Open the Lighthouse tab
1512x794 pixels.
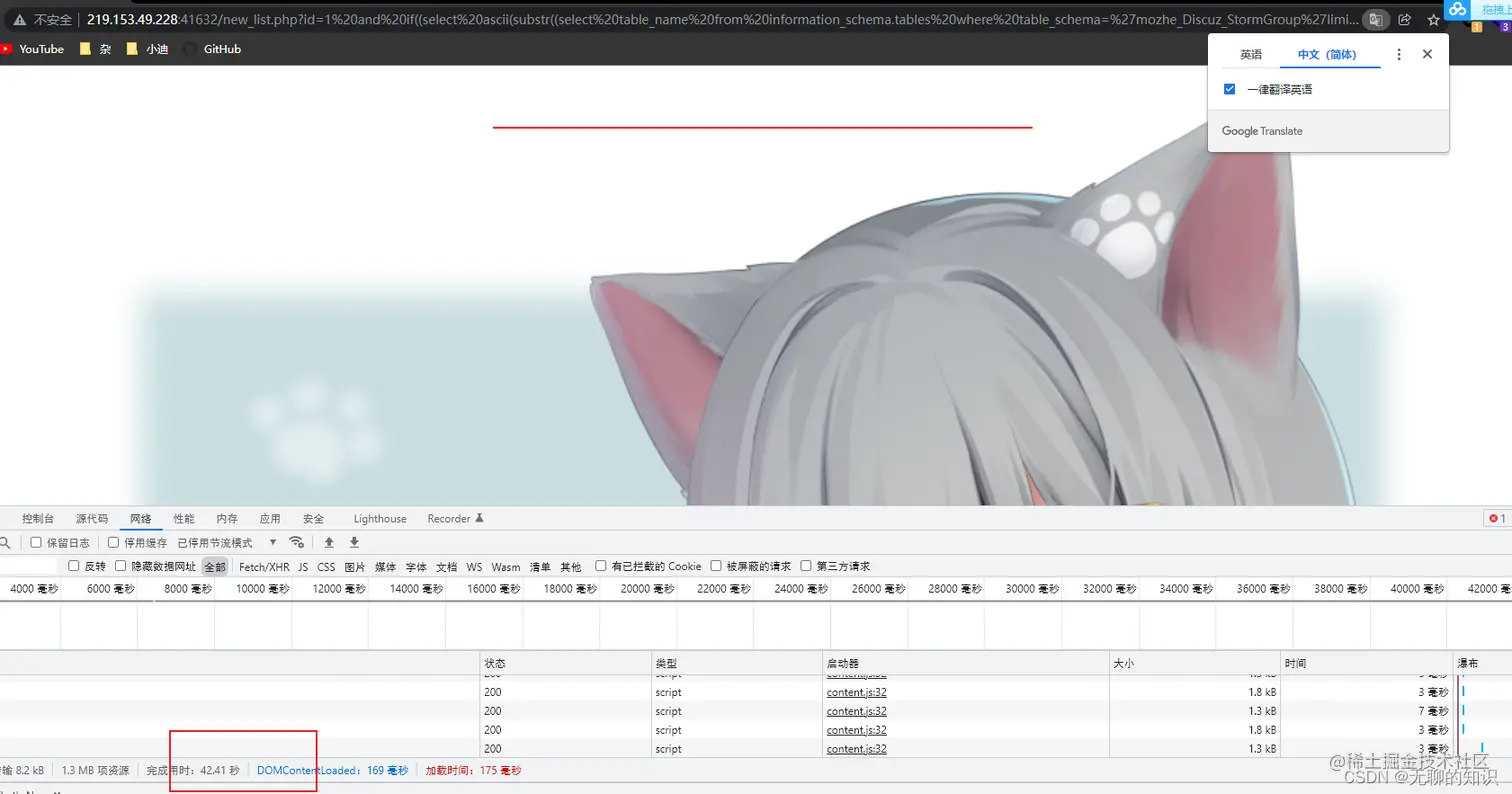pyautogui.click(x=380, y=518)
